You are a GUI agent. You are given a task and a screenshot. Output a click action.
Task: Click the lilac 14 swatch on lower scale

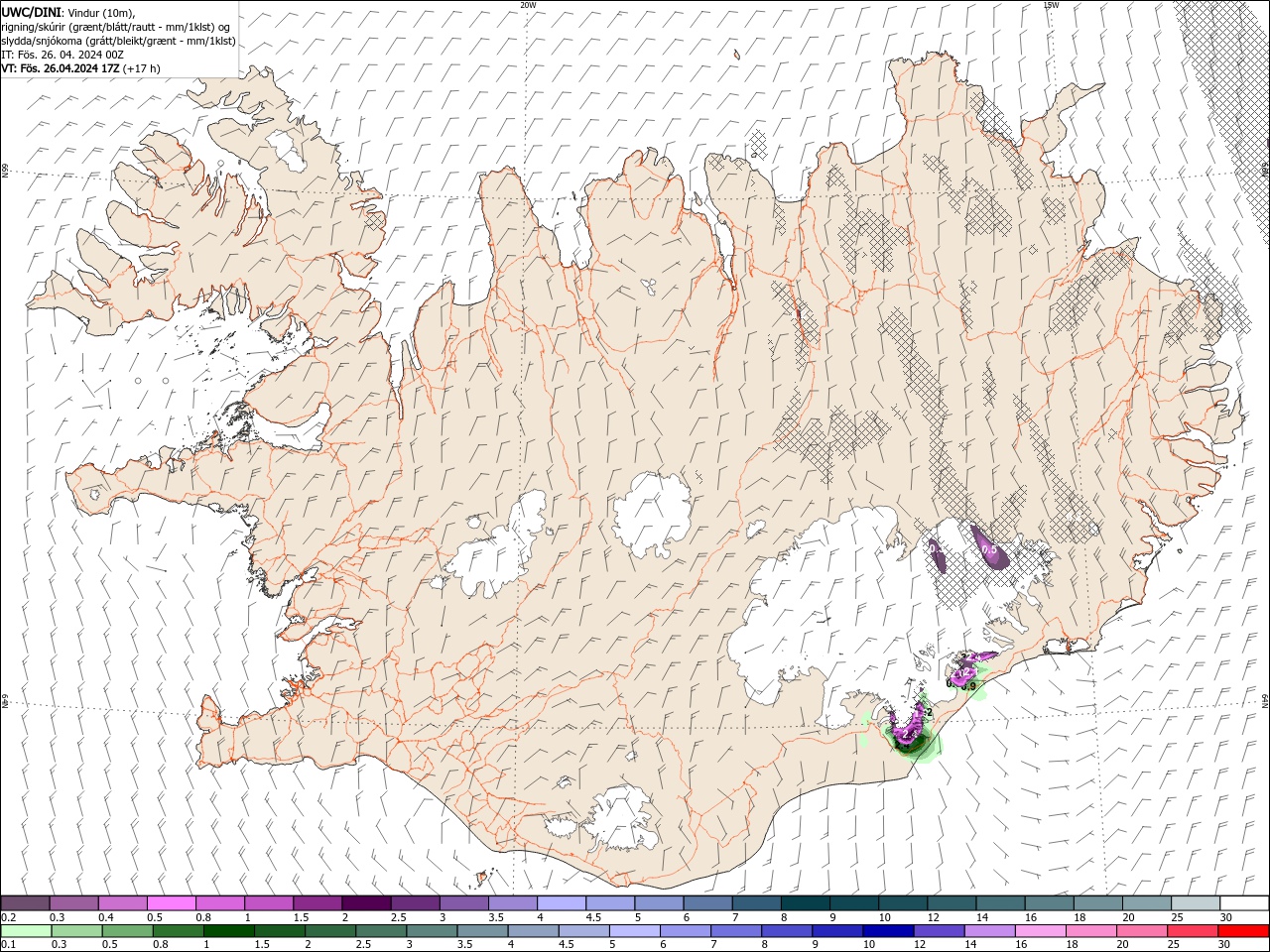(988, 931)
